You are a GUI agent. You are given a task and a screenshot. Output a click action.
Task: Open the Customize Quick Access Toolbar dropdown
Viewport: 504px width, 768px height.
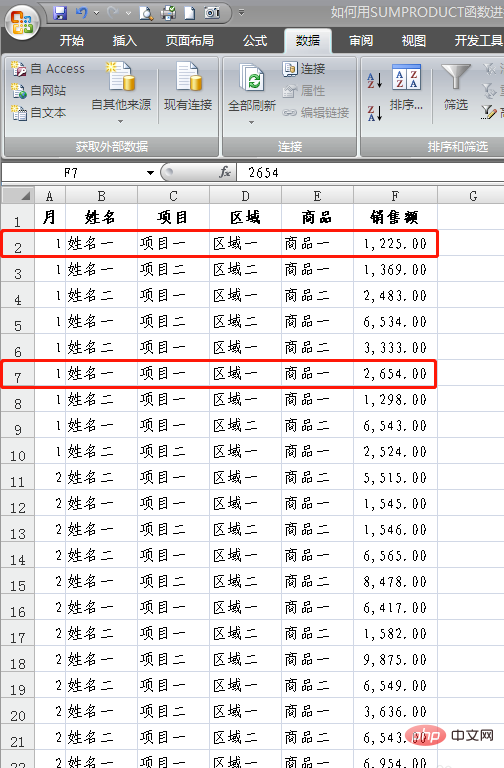pos(241,13)
